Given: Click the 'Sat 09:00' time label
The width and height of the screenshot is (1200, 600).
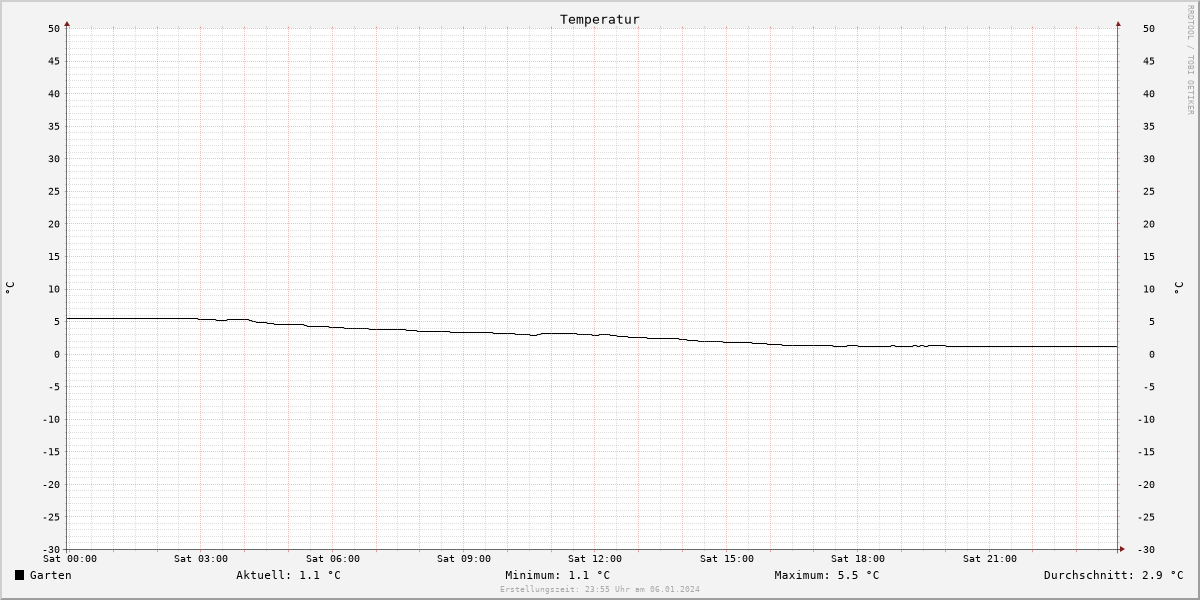Looking at the screenshot, I should point(464,559).
